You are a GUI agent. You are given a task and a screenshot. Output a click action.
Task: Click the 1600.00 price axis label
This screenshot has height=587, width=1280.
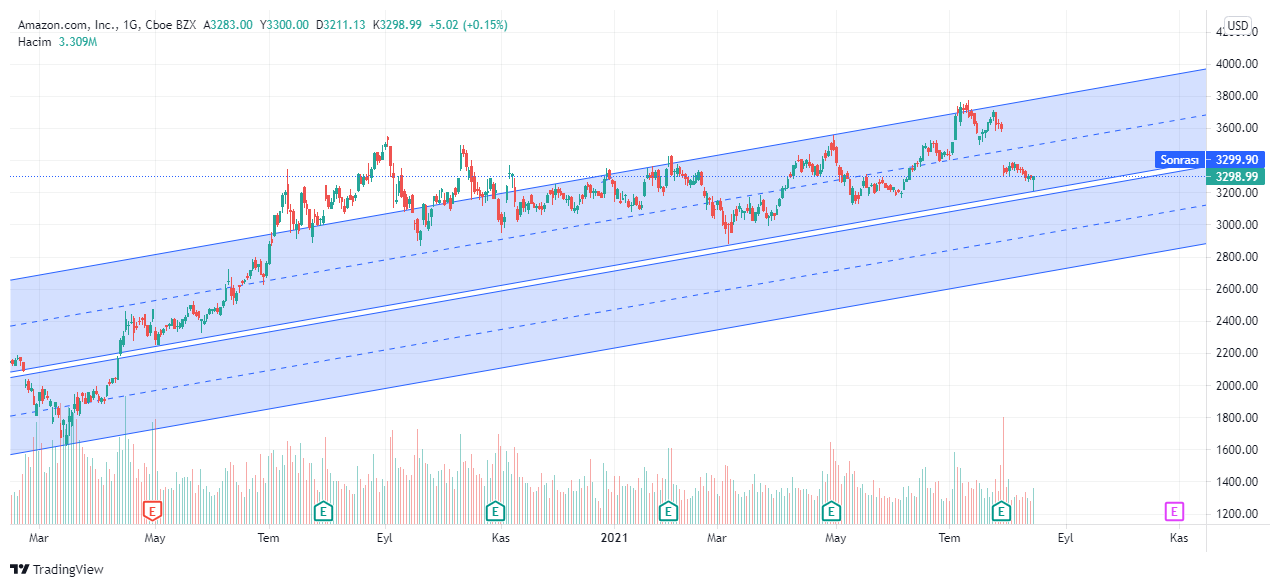pos(1238,450)
